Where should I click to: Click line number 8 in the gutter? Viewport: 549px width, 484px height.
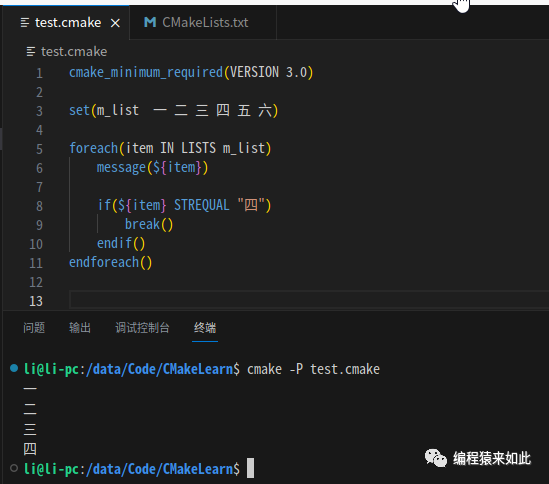point(40,206)
